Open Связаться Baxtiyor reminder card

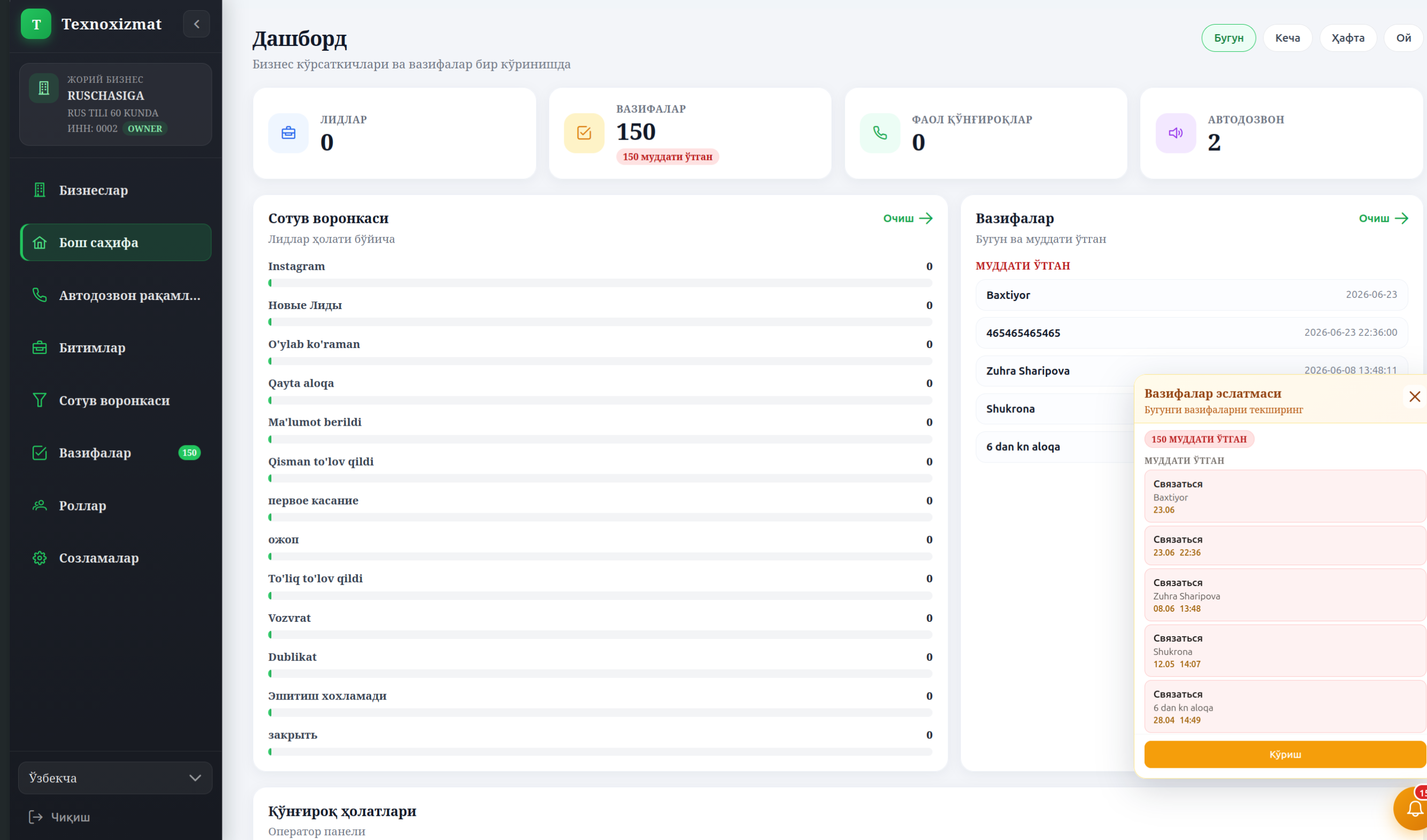pos(1285,496)
